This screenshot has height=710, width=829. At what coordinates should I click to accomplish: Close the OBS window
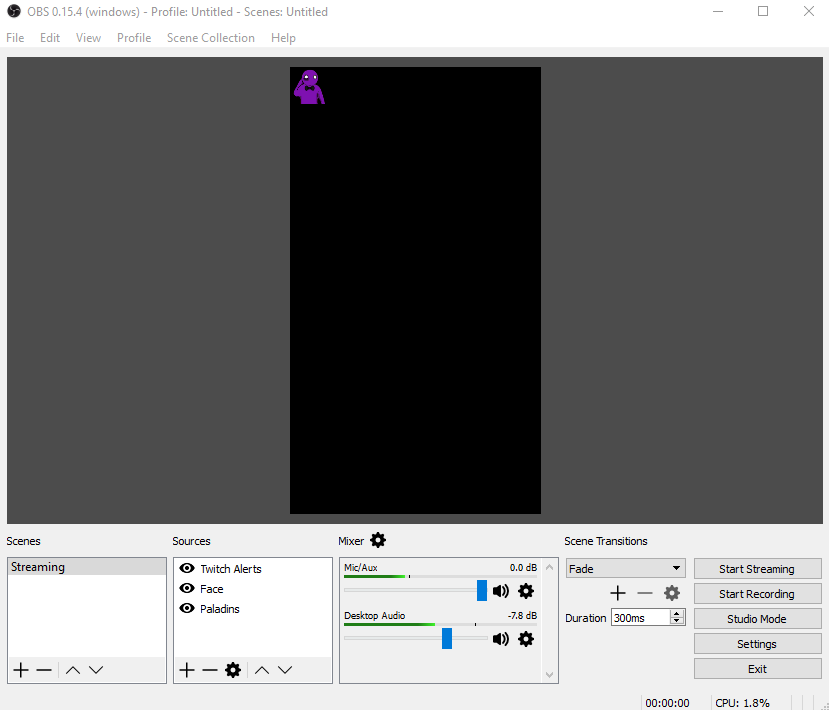(808, 11)
